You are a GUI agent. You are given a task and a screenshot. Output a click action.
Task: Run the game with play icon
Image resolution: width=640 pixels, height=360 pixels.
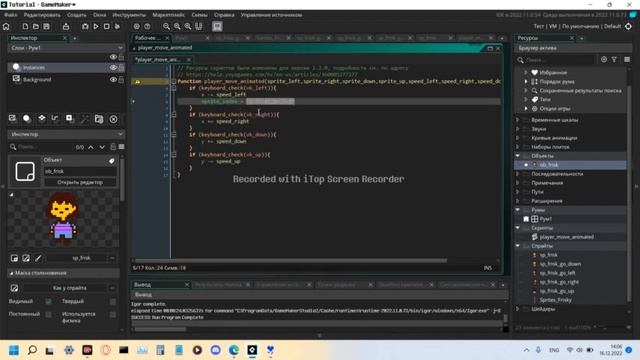tap(96, 27)
